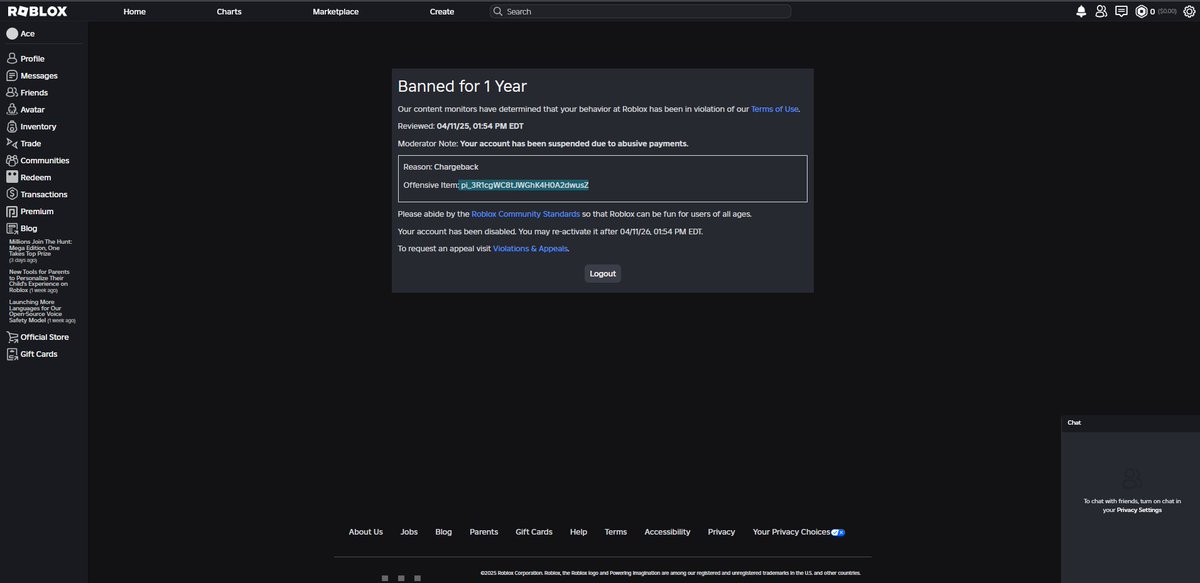Click 'Reason: Chargeback' text
1200x583 pixels.
[x=441, y=167]
